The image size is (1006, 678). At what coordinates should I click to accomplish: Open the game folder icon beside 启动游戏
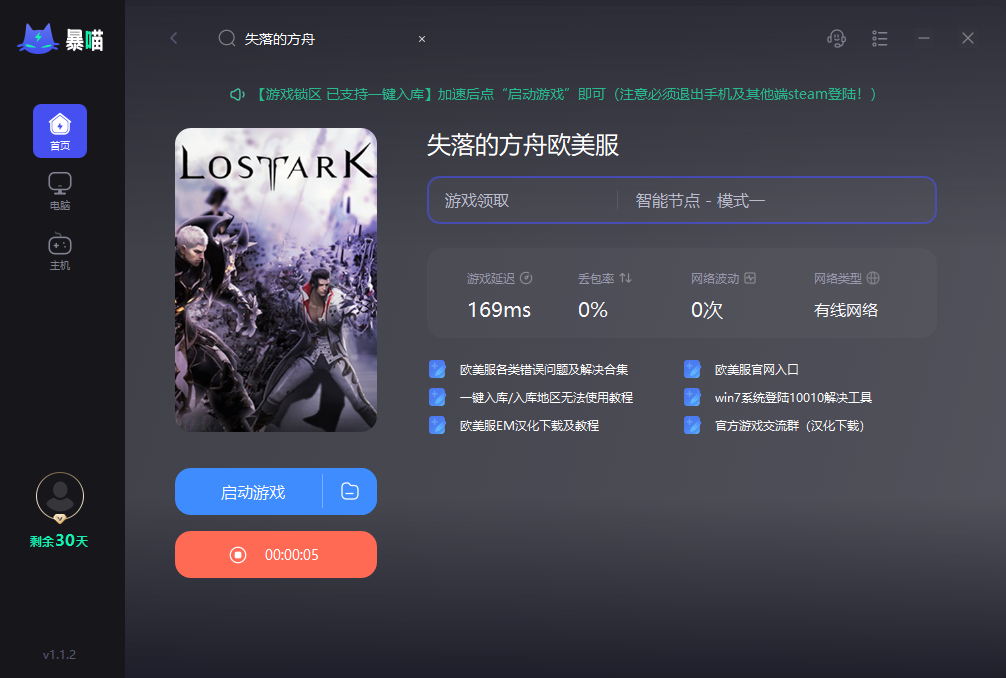[x=350, y=491]
